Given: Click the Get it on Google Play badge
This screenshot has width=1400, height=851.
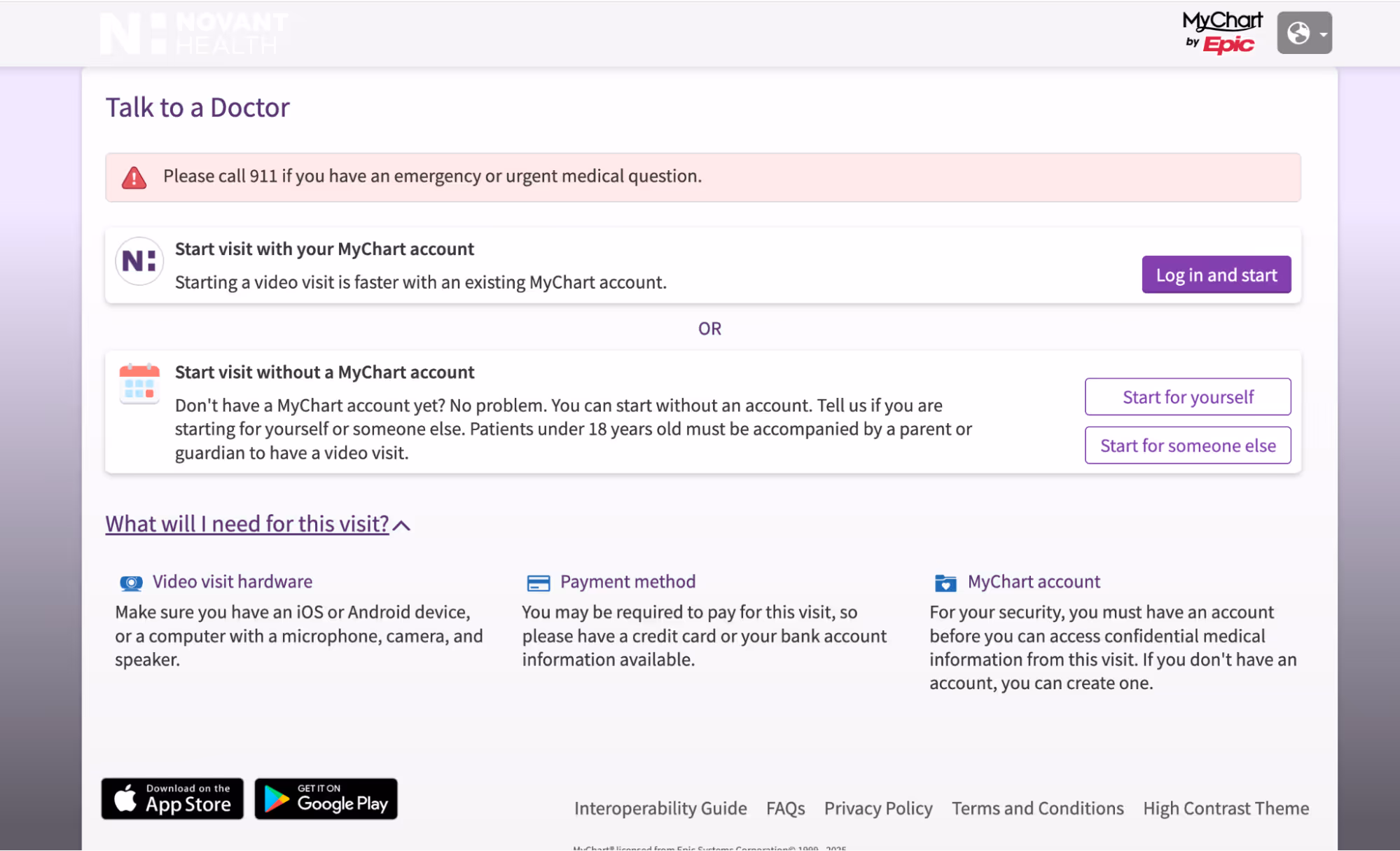Looking at the screenshot, I should click(325, 798).
